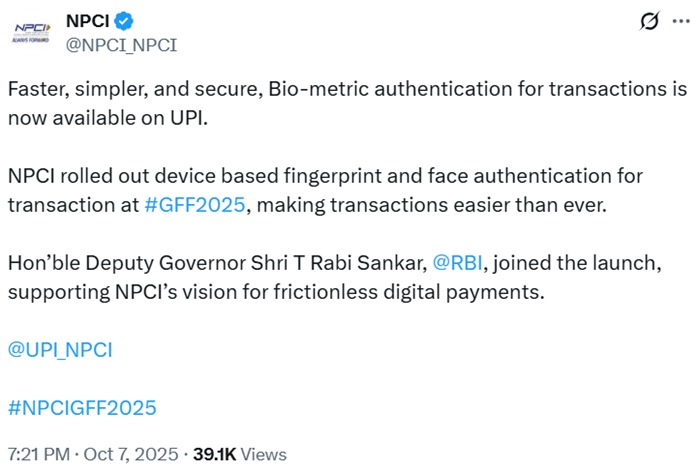Click the NPCI display name
Image resolution: width=698 pixels, height=471 pixels.
(x=88, y=21)
